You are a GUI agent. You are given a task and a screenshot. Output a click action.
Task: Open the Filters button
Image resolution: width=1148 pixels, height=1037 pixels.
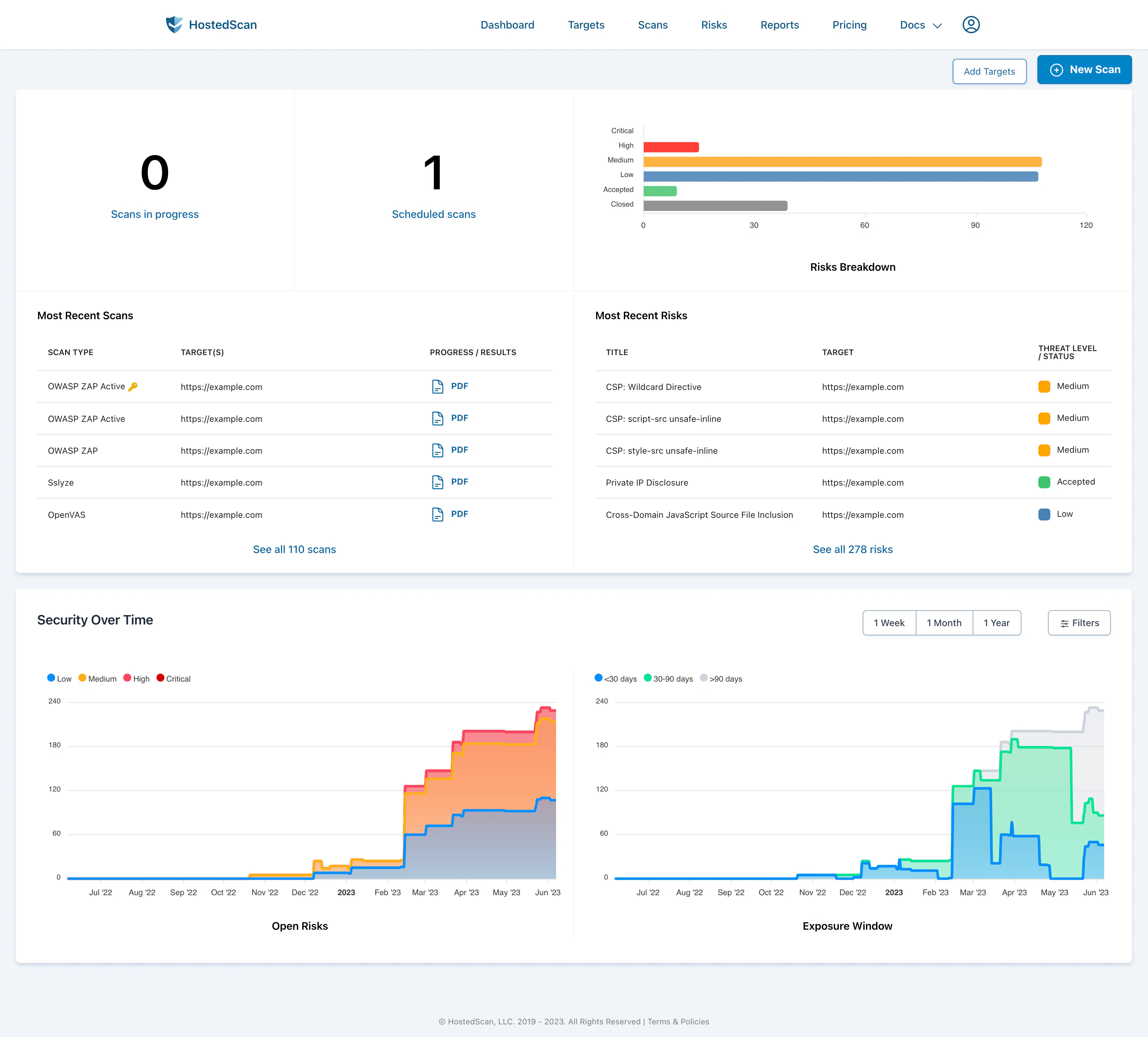1079,623
